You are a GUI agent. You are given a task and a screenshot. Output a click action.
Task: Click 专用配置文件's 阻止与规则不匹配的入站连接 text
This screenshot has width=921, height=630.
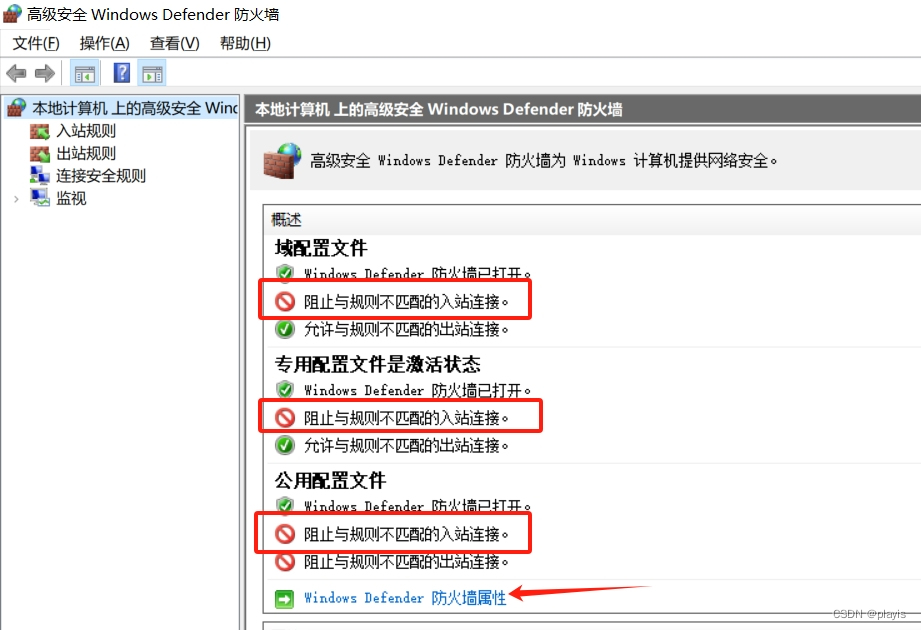click(x=406, y=418)
